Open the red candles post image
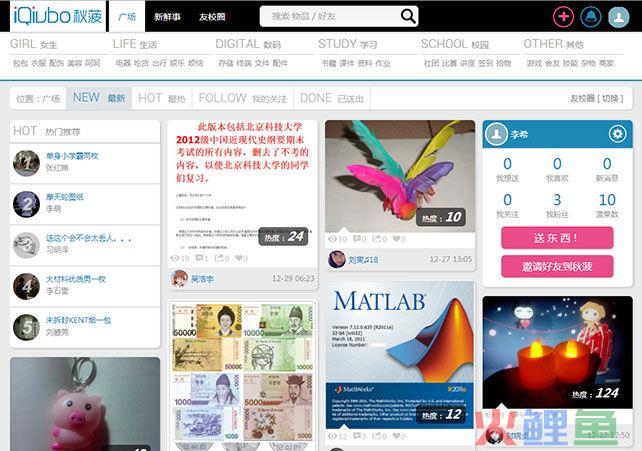Viewport: 642px width, 451px height. (x=557, y=352)
